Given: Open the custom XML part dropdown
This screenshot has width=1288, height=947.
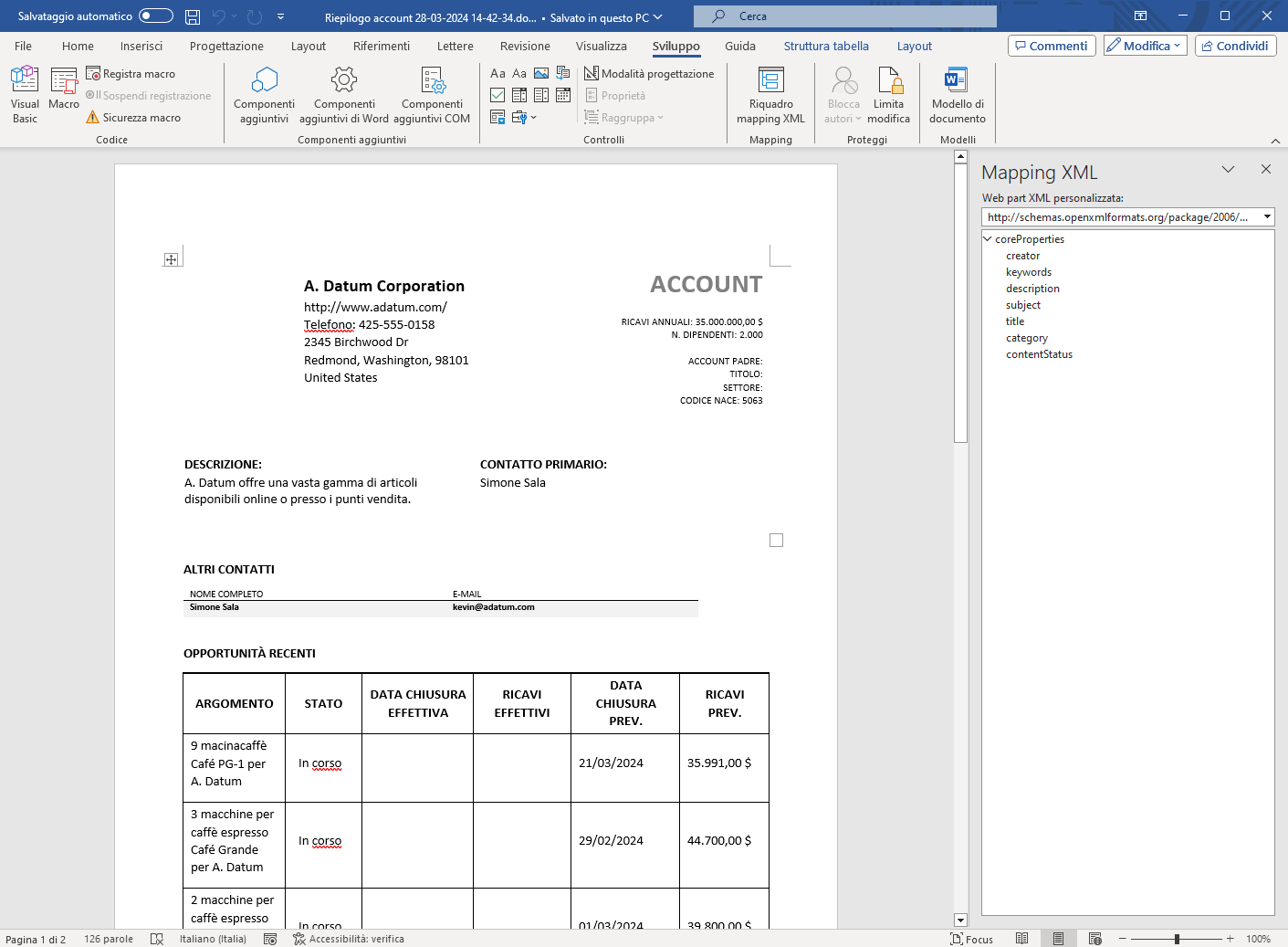Looking at the screenshot, I should pos(1267,216).
